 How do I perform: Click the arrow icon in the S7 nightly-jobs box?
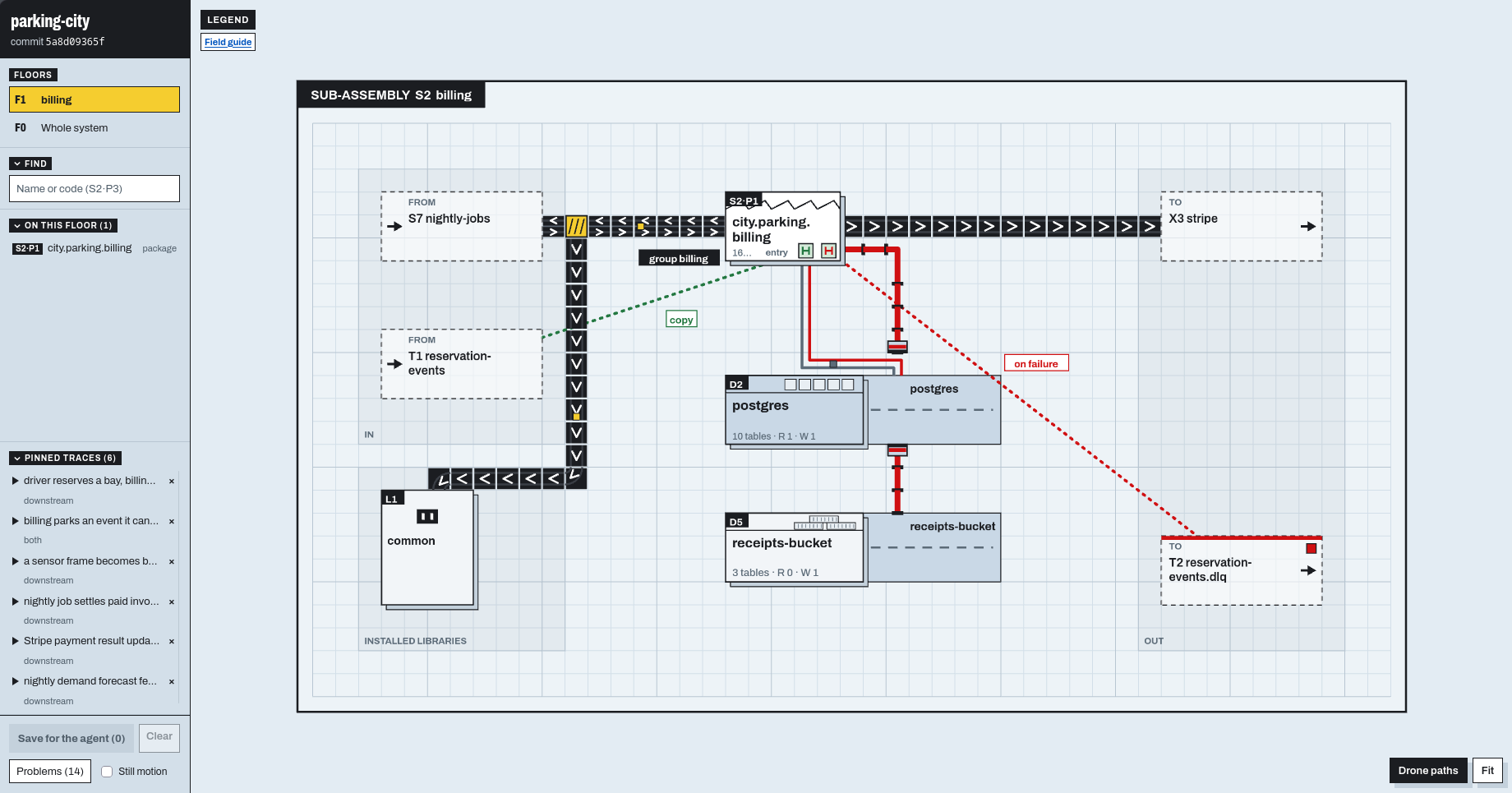394,226
